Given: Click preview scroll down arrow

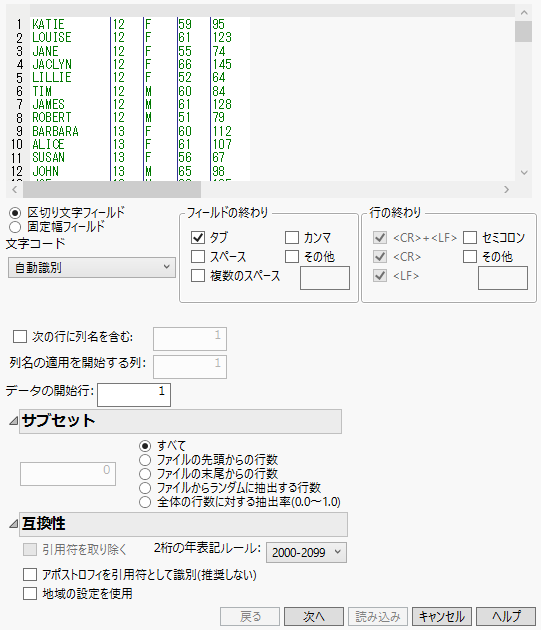Looking at the screenshot, I should click(x=524, y=173).
